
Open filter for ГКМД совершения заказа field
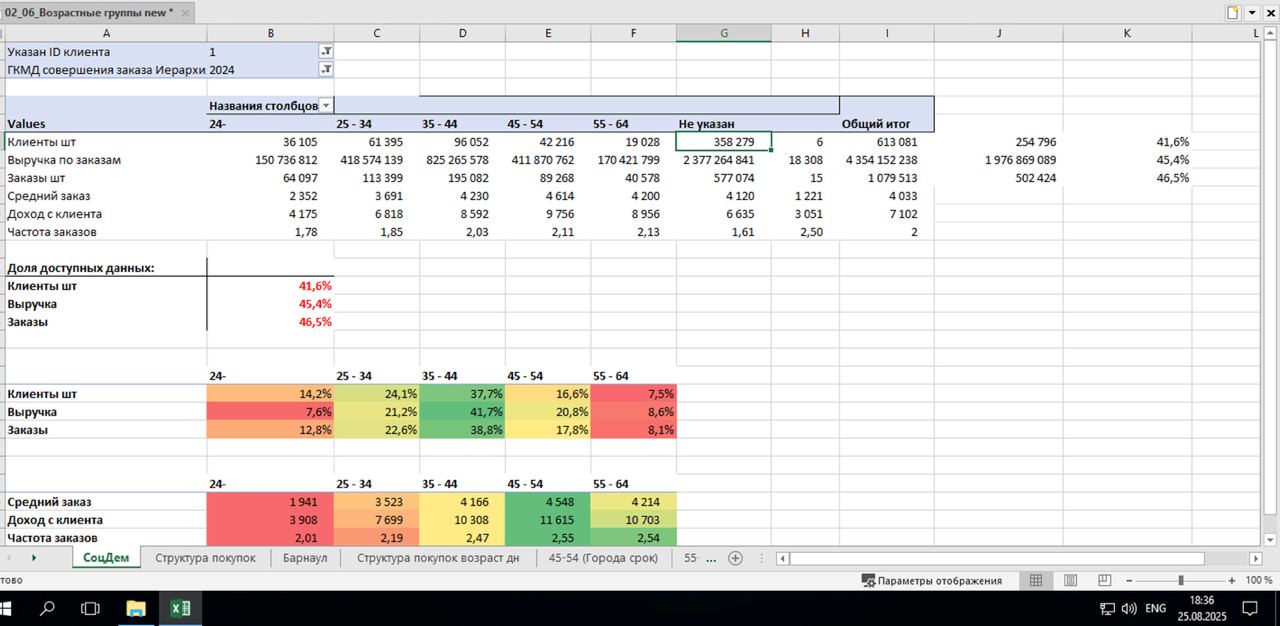point(326,70)
